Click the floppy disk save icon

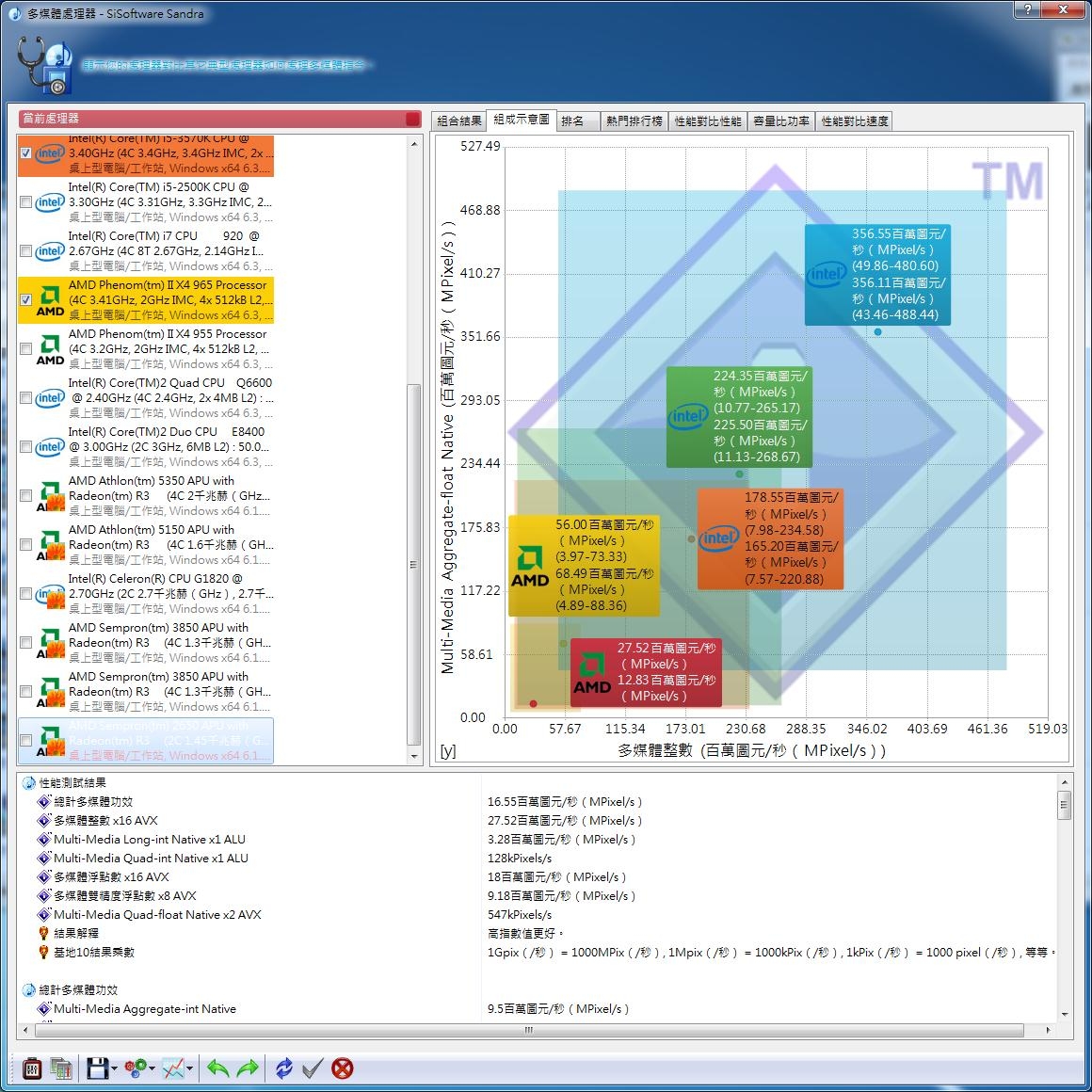tap(98, 1068)
